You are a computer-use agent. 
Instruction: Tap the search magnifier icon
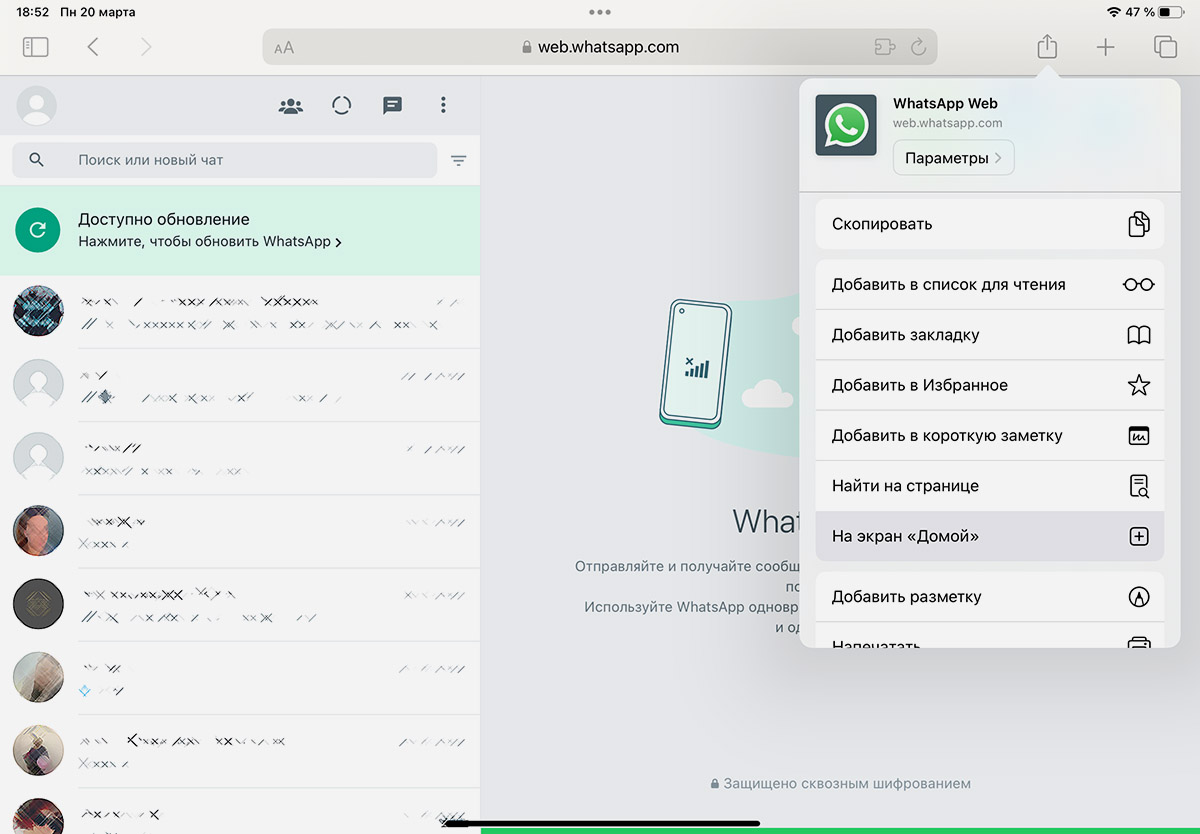point(37,160)
